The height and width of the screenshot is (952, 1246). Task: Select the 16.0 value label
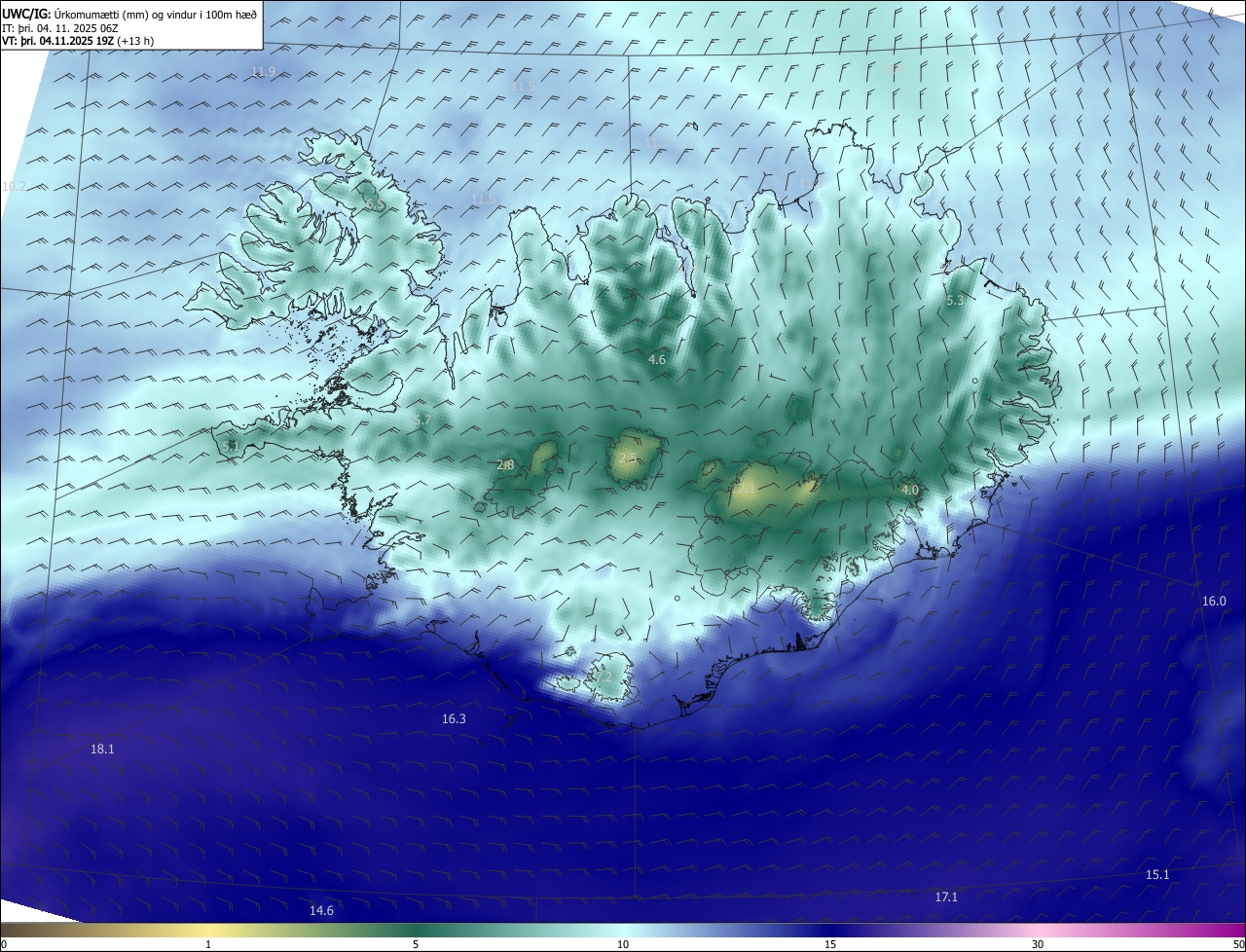1214,601
